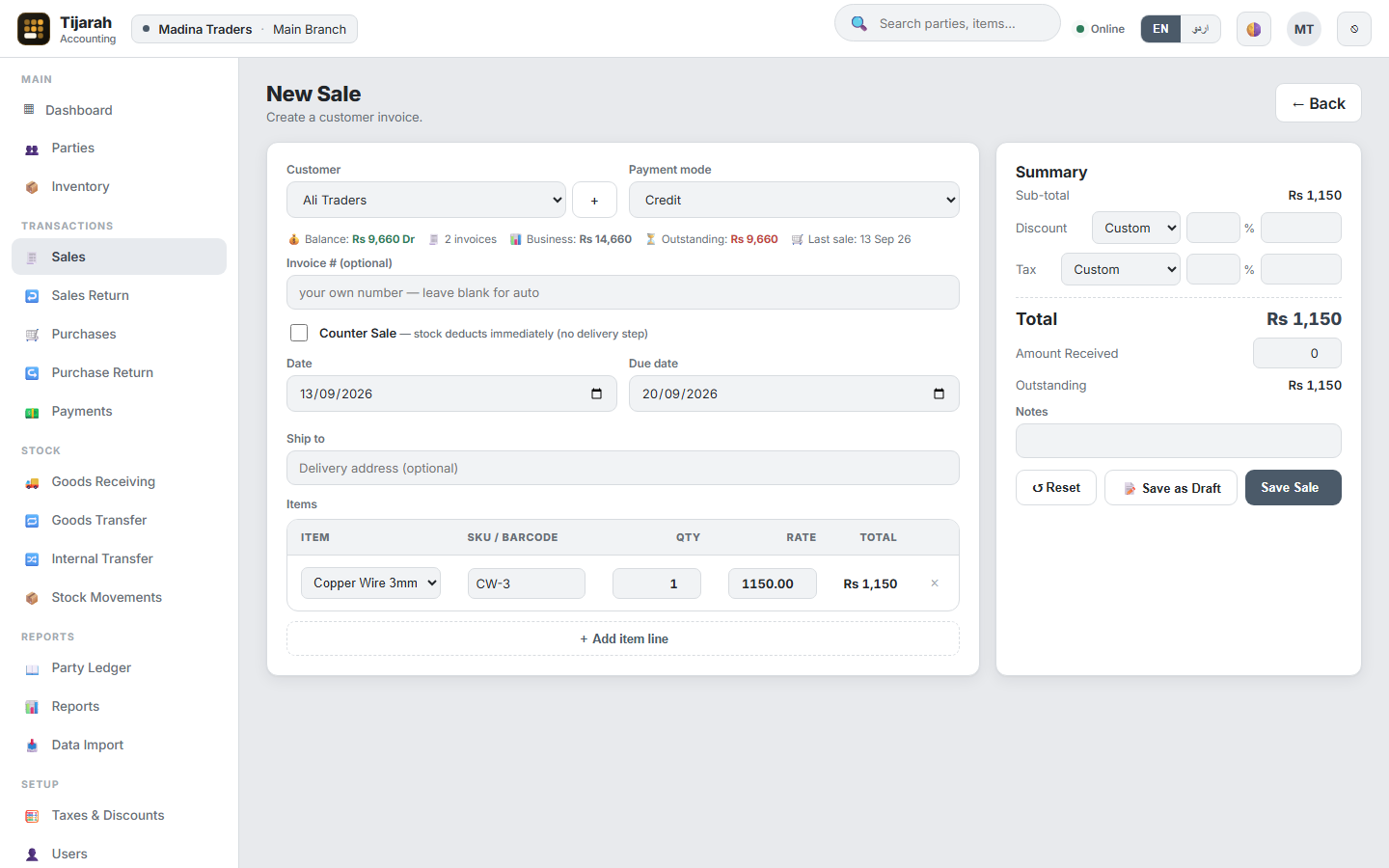
Task: Click the power icon button at top right
Action: pos(1353,29)
